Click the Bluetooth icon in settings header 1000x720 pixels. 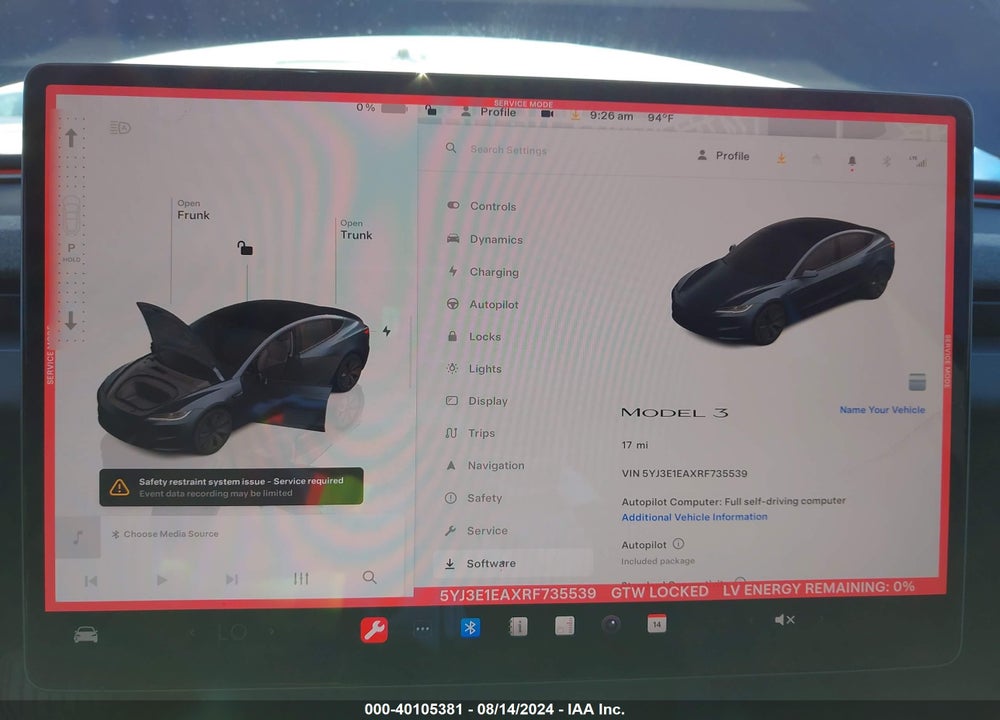(886, 161)
